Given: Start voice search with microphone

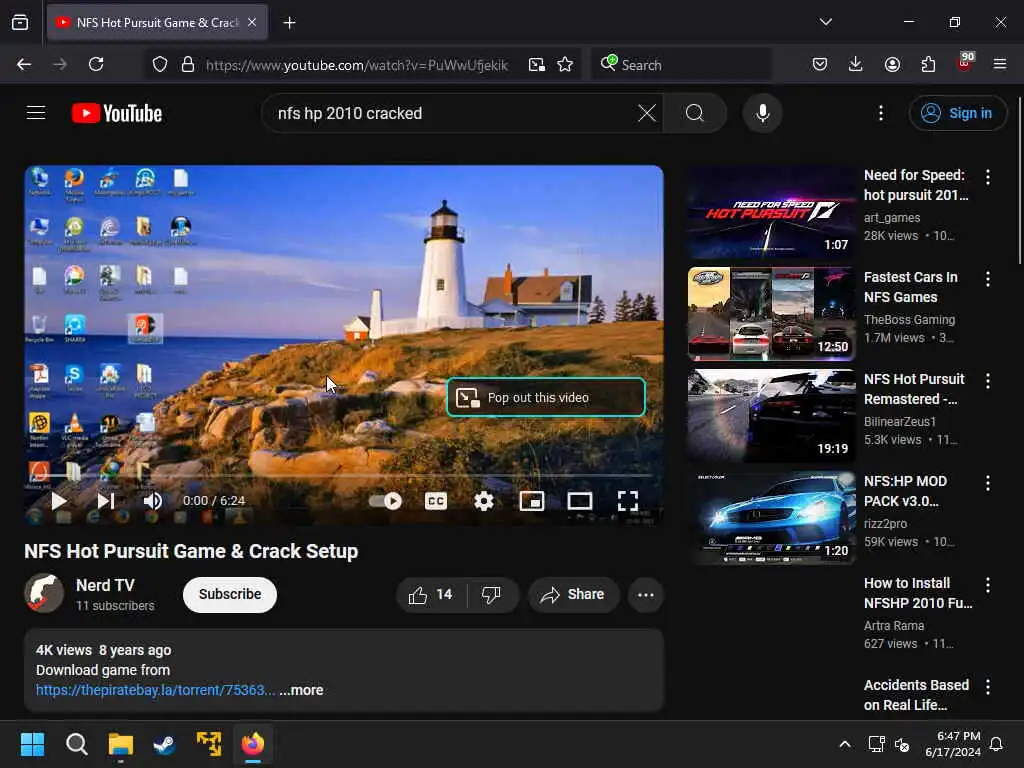Looking at the screenshot, I should tap(762, 113).
